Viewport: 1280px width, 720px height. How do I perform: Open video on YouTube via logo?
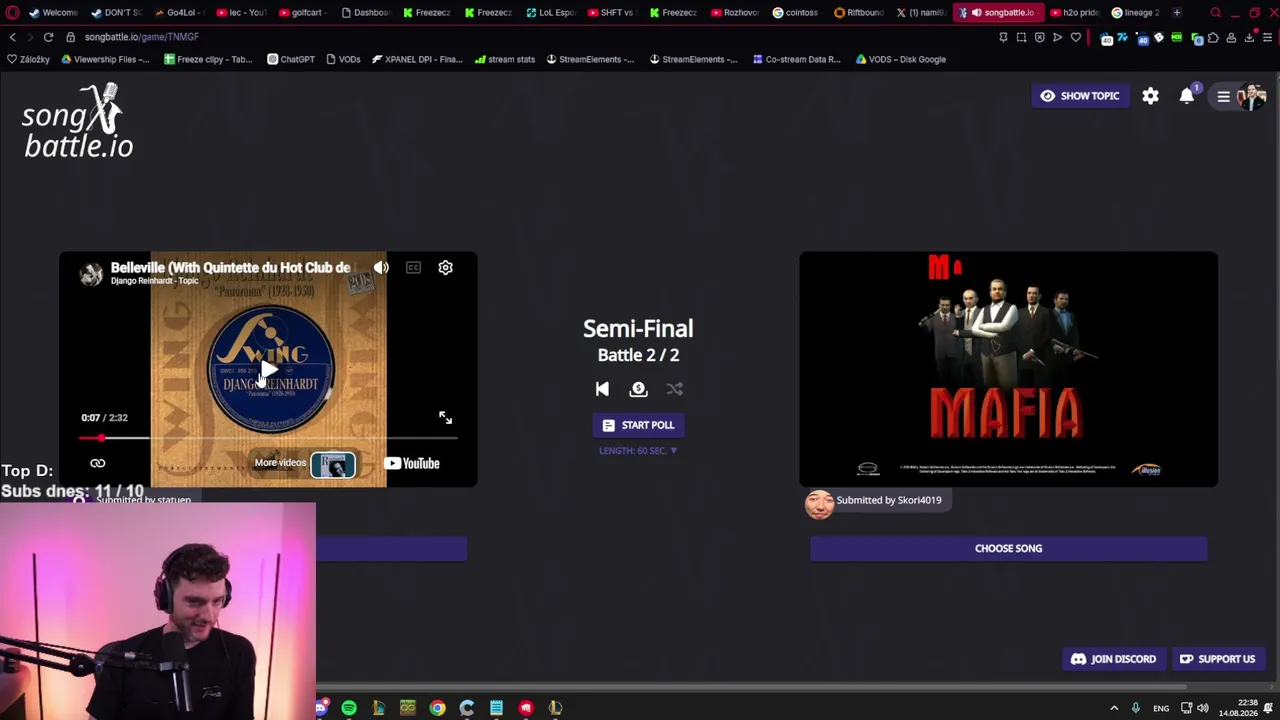pos(411,463)
